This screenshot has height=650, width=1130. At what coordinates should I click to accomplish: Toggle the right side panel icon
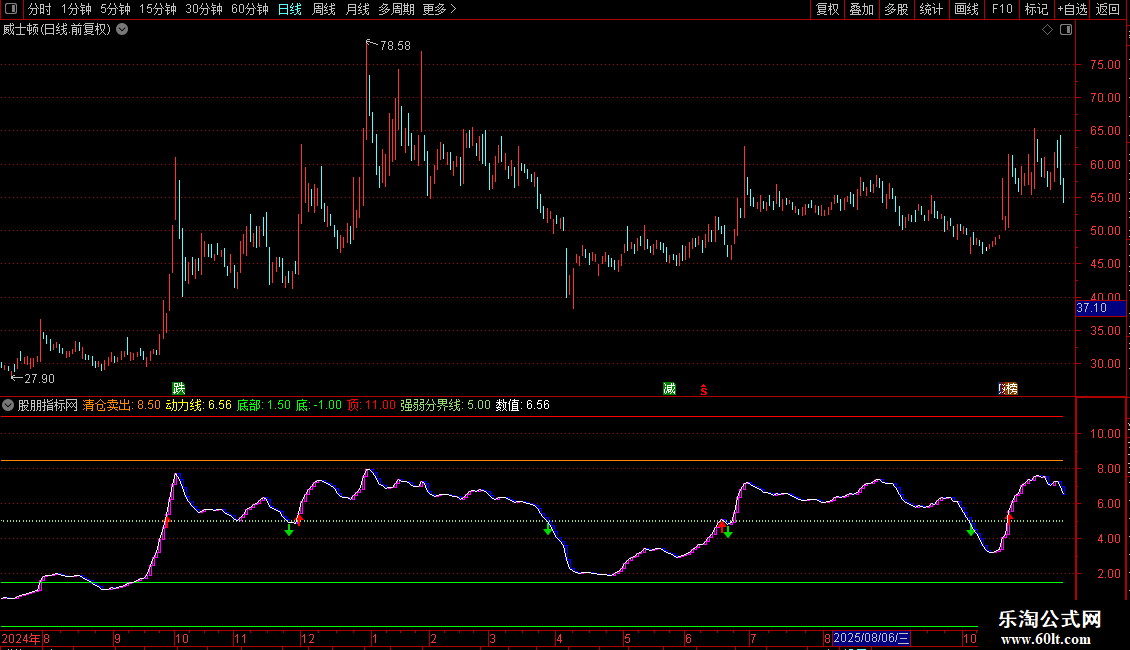pyautogui.click(x=1067, y=30)
